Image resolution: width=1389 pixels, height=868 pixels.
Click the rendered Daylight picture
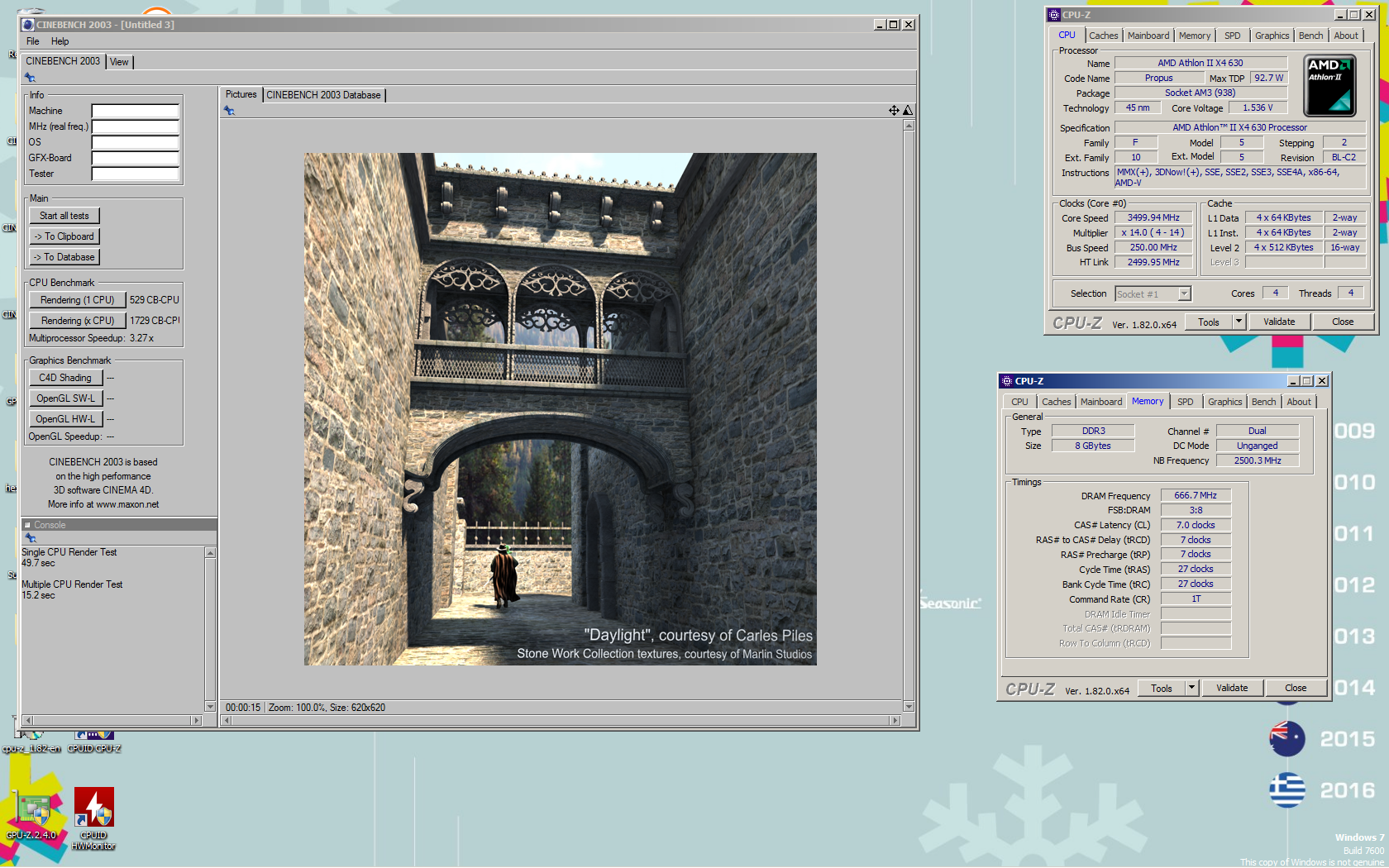point(560,409)
